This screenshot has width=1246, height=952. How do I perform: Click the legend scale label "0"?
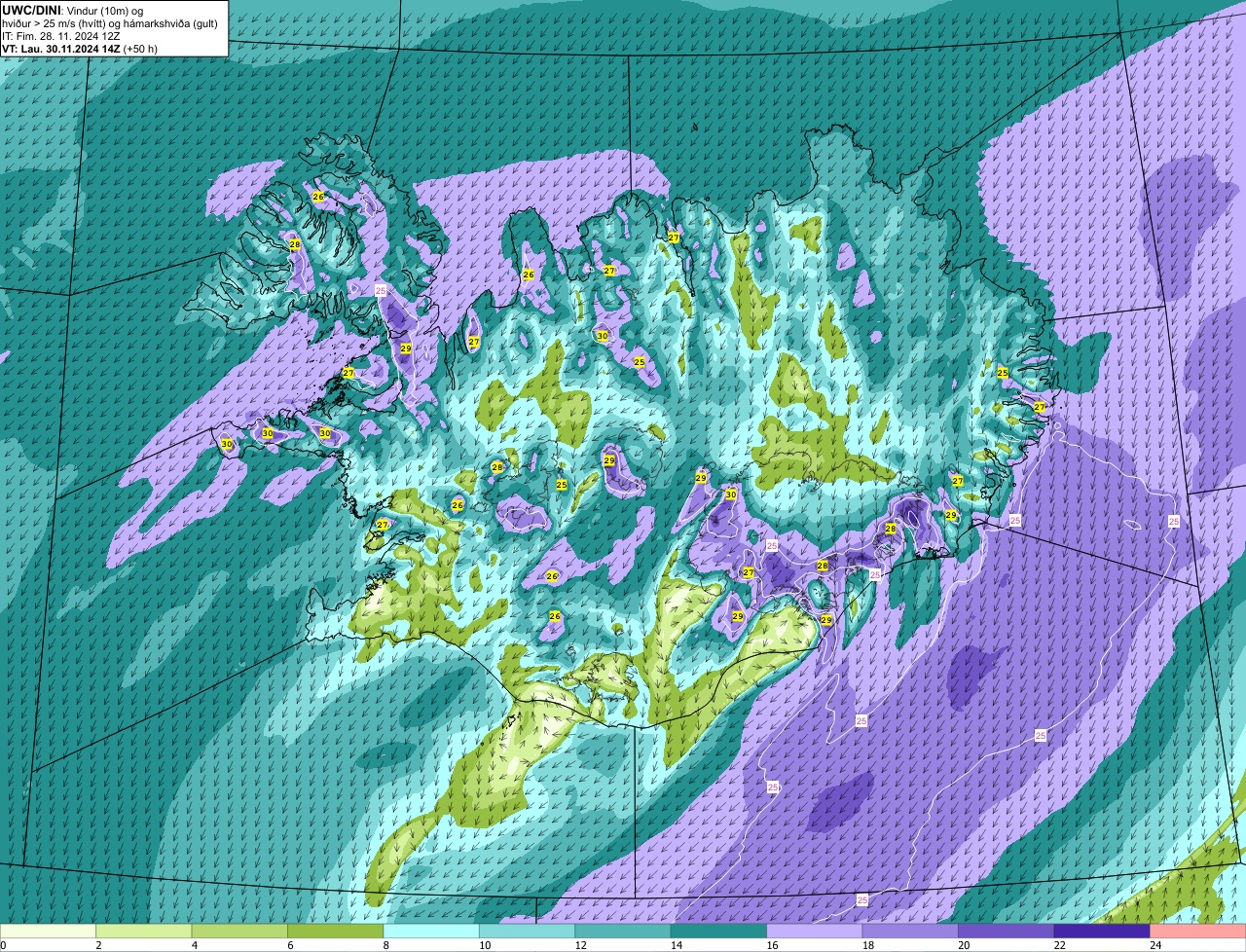(4, 945)
